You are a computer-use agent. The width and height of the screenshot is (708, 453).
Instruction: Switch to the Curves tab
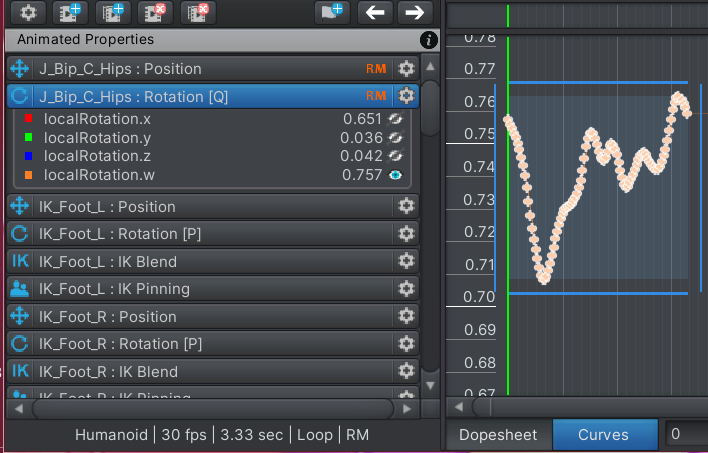click(605, 434)
